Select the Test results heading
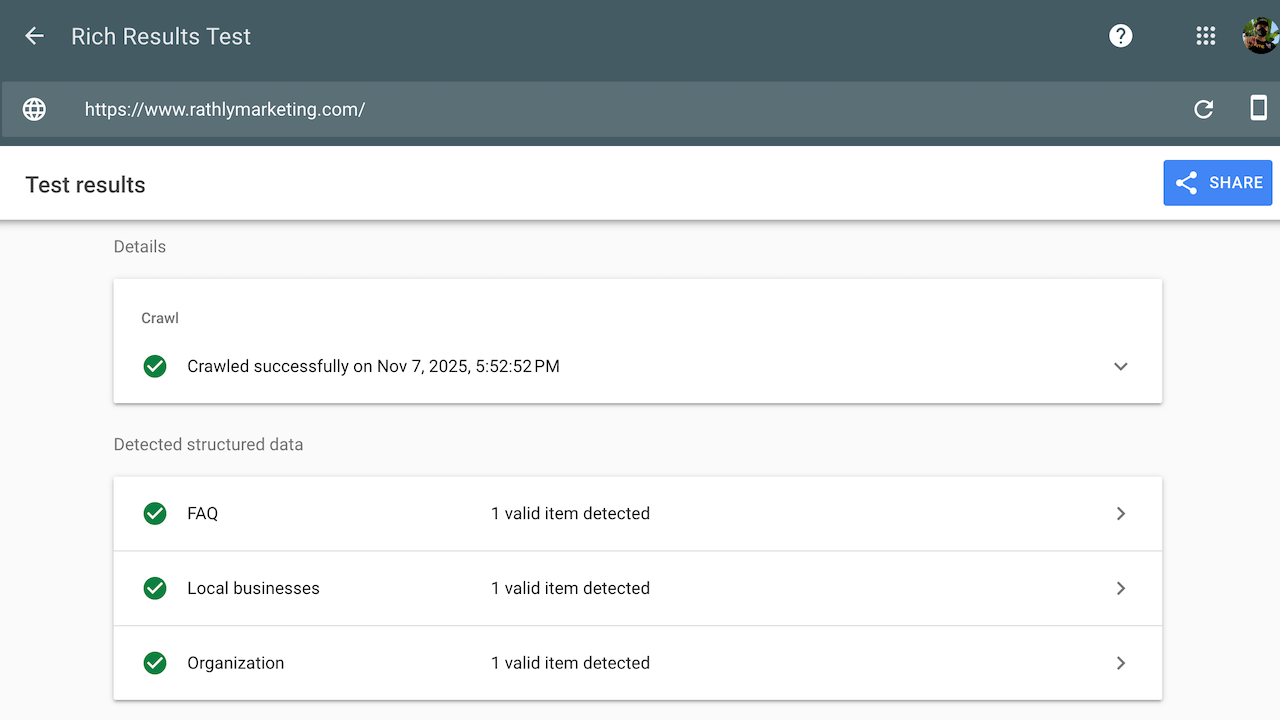The width and height of the screenshot is (1280, 720). [x=85, y=184]
